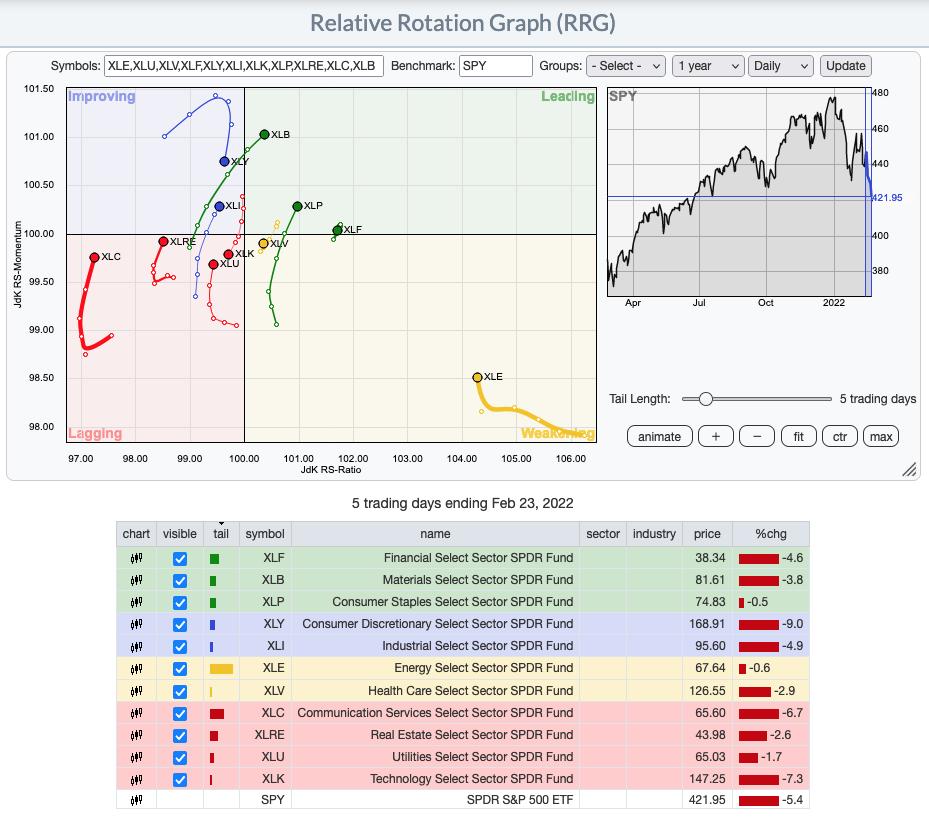929x818 pixels.
Task: Click the XLY point on graph
Action: pos(225,161)
